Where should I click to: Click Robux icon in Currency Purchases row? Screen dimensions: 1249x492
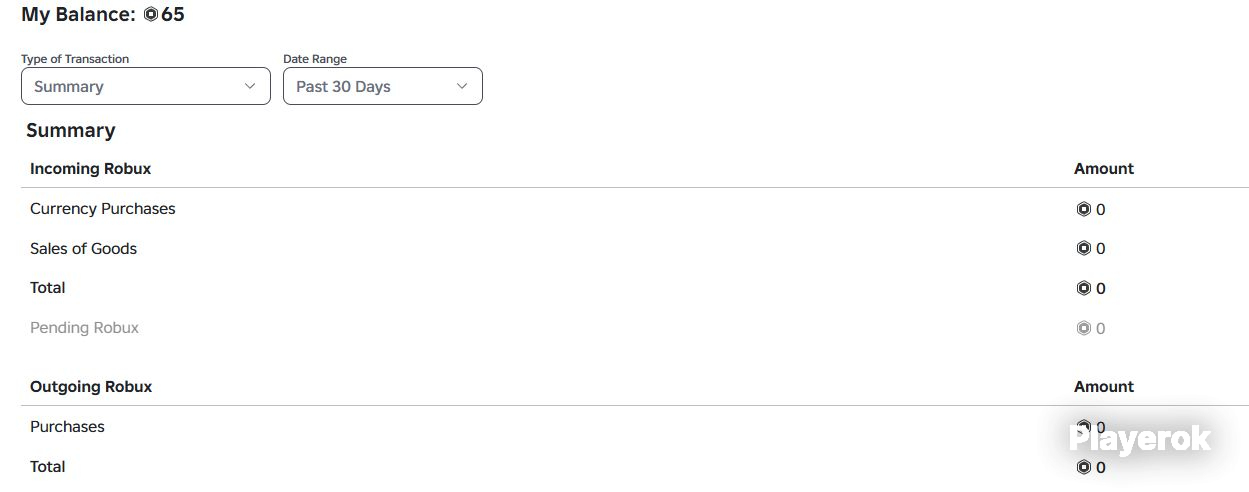pos(1083,209)
